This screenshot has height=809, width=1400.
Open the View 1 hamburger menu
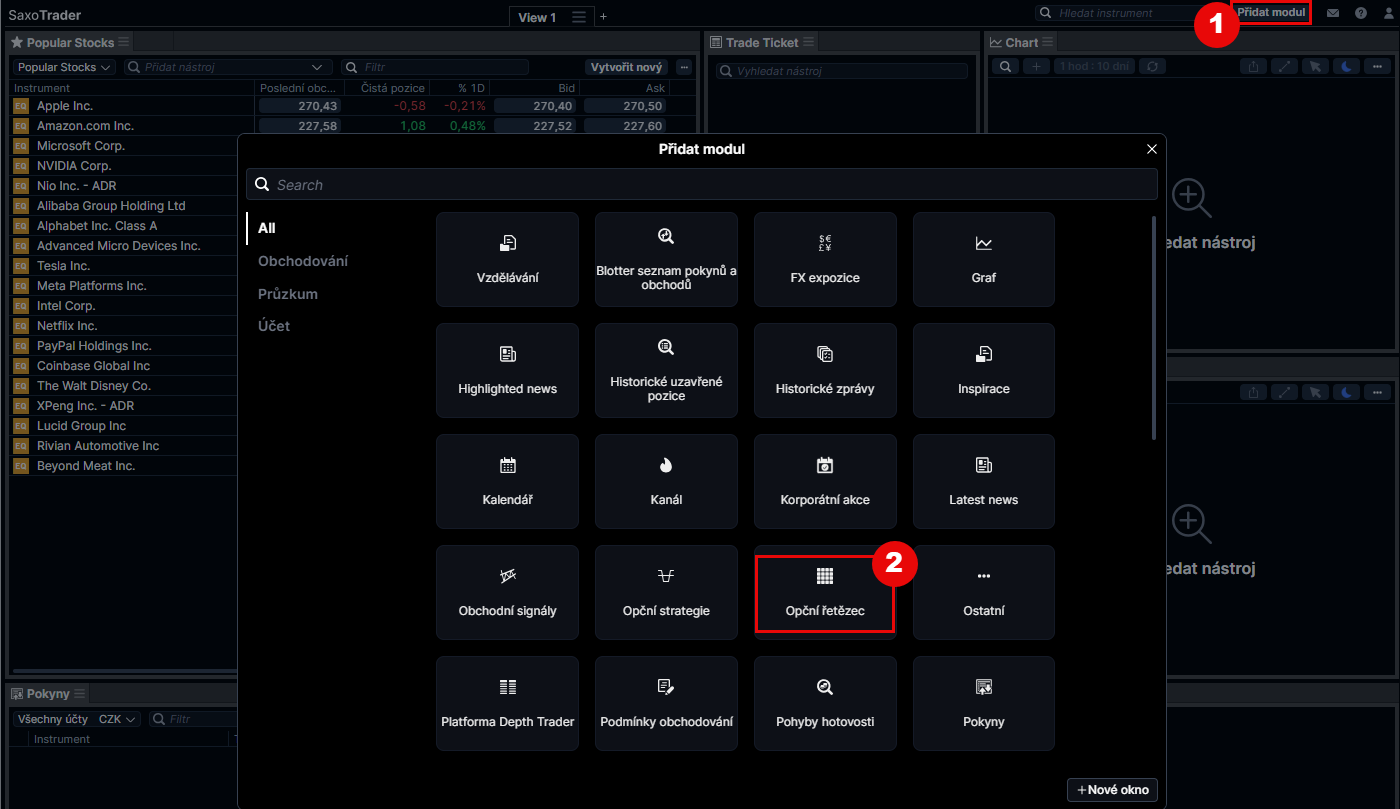click(579, 17)
